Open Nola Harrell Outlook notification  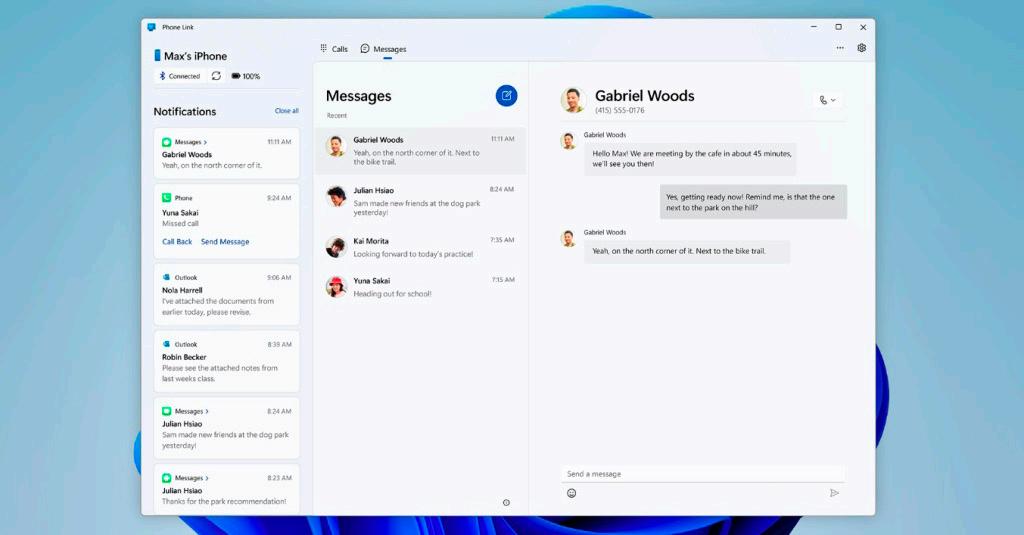(227, 295)
